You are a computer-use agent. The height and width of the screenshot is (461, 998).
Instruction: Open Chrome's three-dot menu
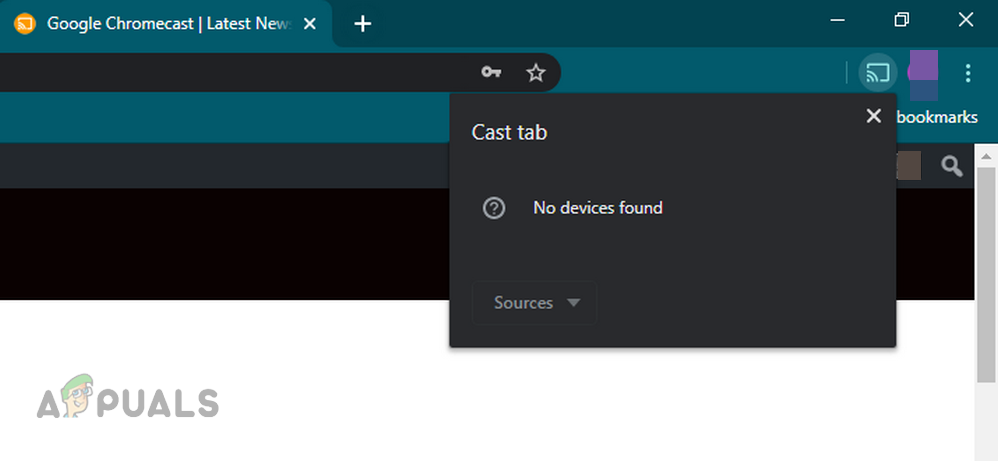(x=967, y=73)
